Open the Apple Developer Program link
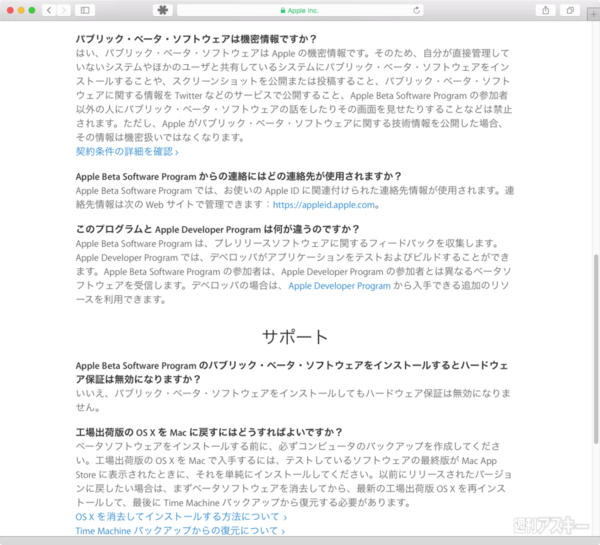 [x=339, y=286]
